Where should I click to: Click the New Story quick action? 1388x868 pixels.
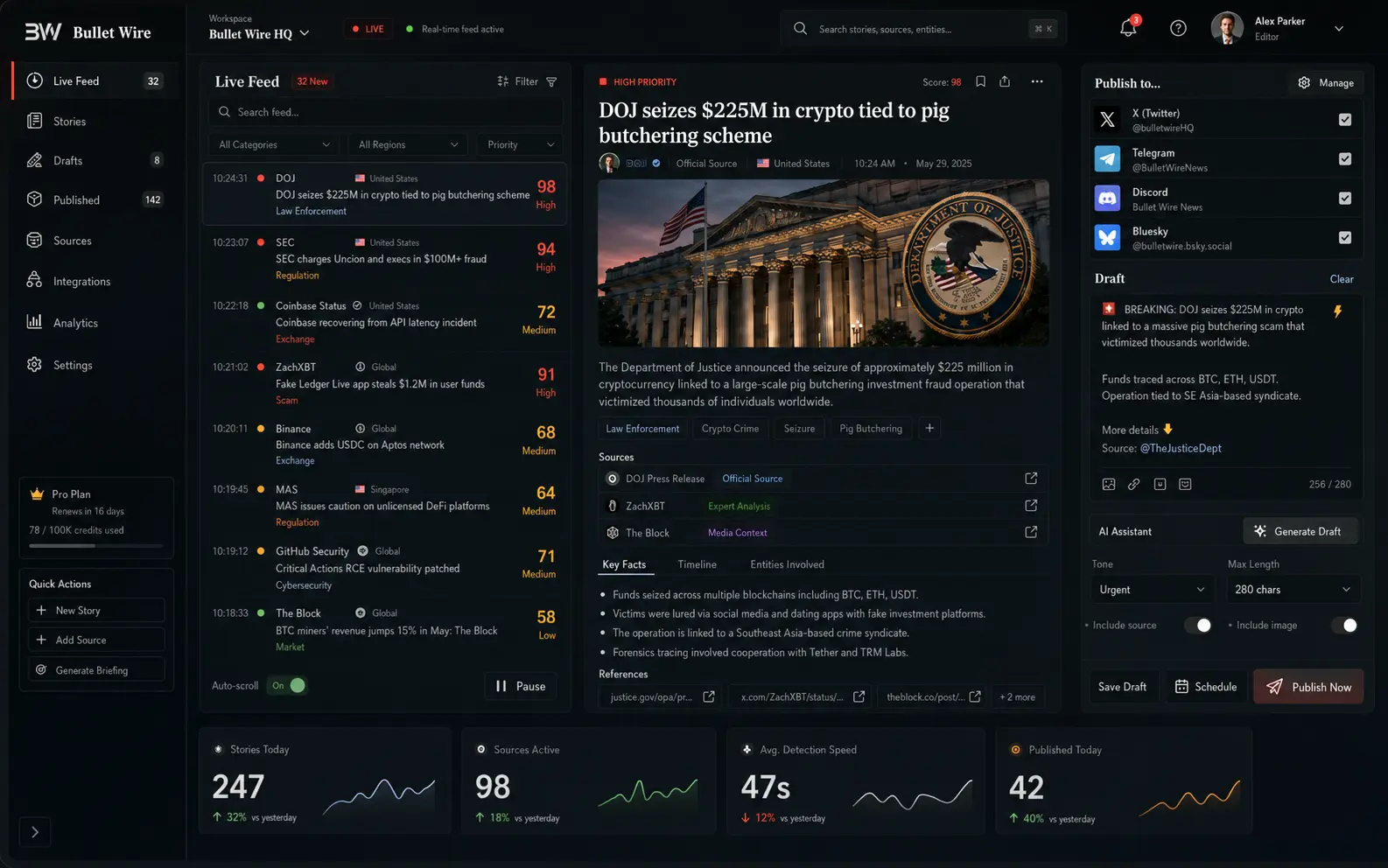(96, 611)
